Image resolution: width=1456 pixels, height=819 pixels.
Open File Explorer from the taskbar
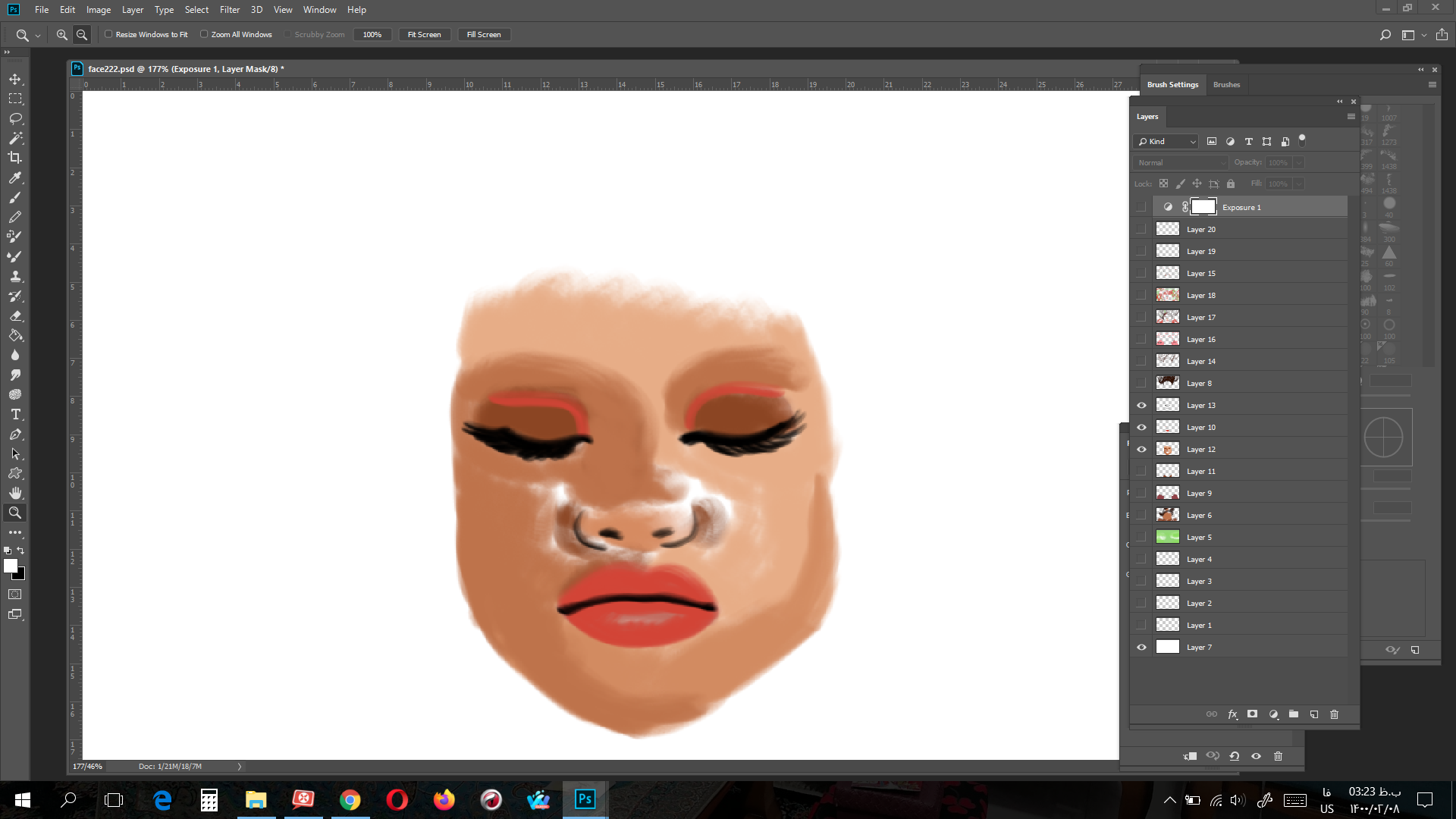tap(256, 800)
